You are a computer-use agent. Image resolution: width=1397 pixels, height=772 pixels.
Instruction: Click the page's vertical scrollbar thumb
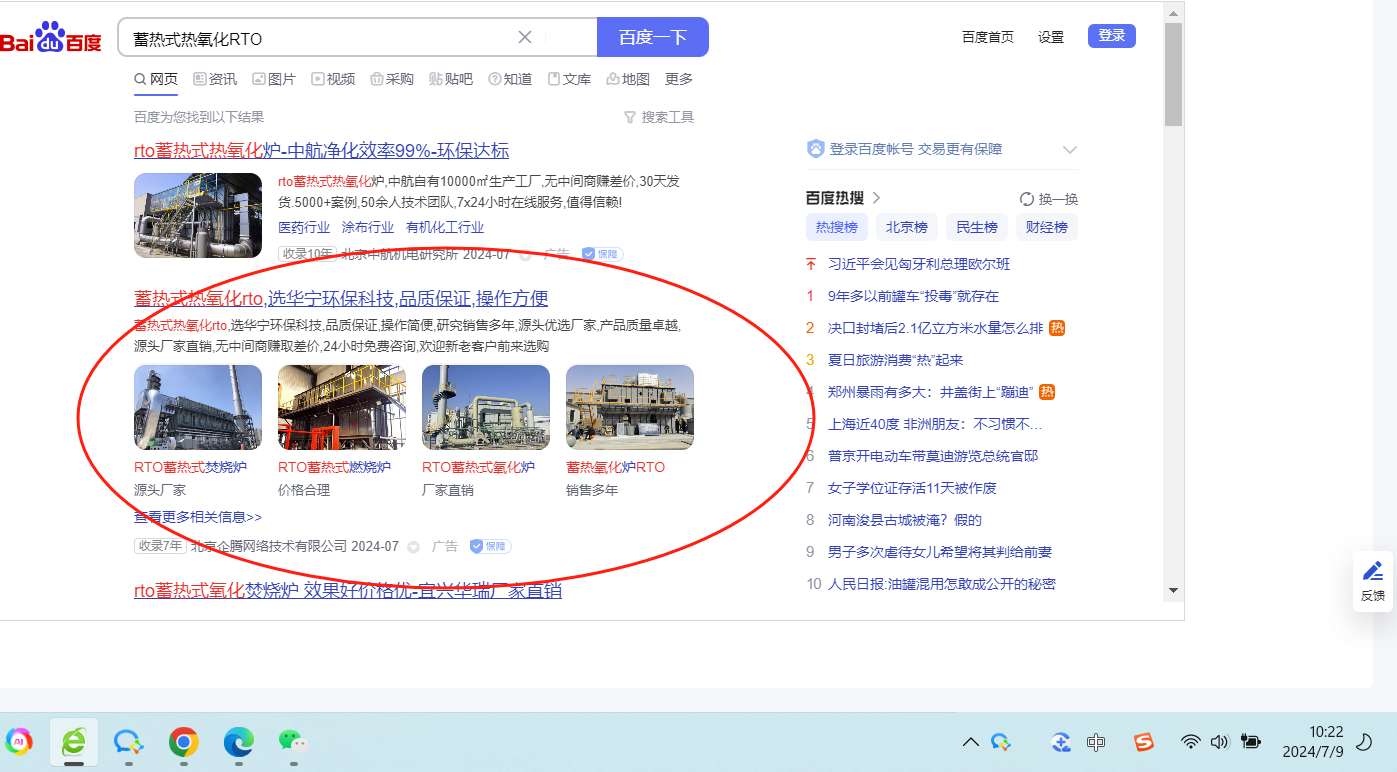(x=1173, y=75)
